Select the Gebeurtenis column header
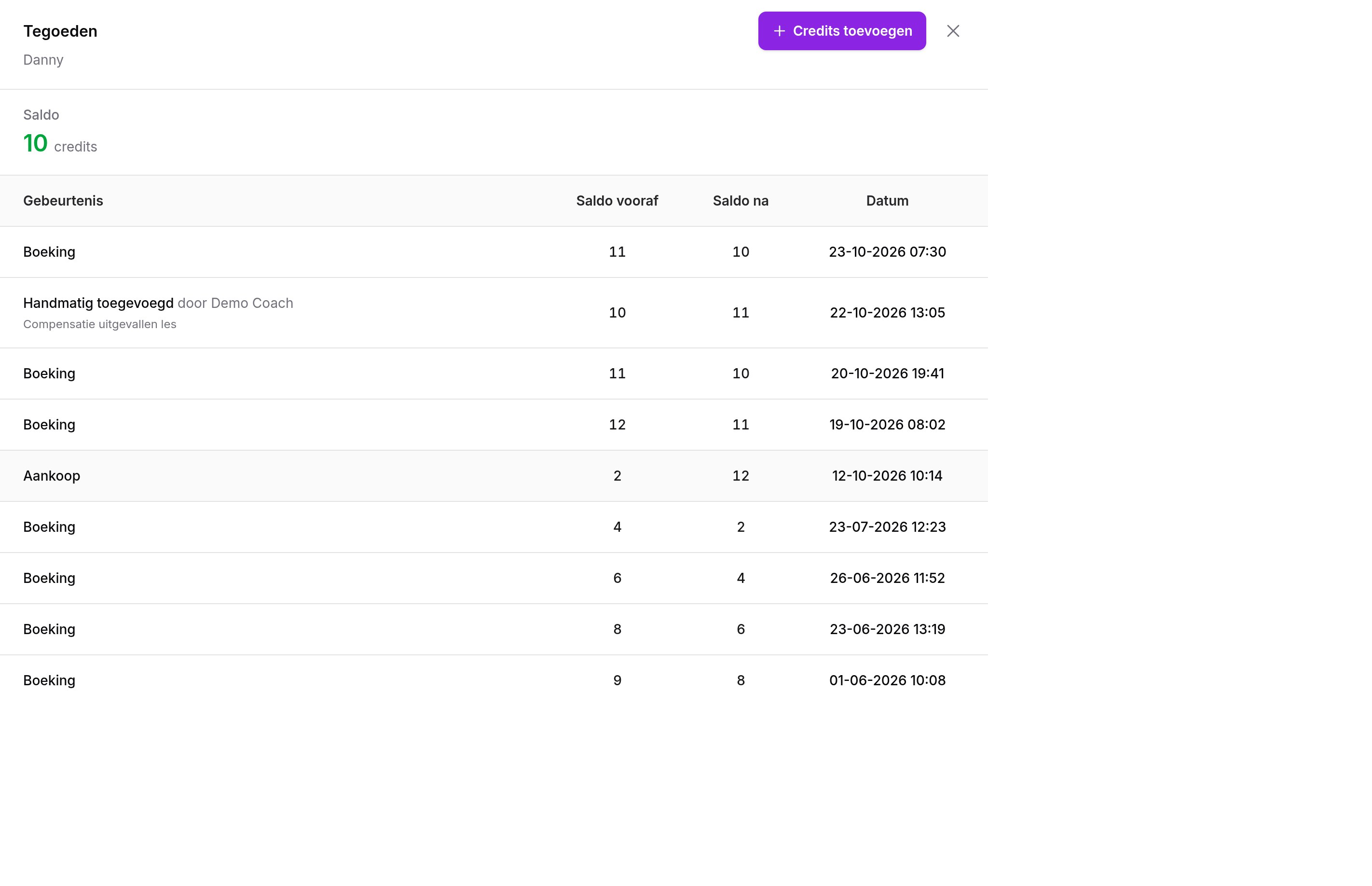Image resolution: width=1372 pixels, height=886 pixels. tap(63, 201)
